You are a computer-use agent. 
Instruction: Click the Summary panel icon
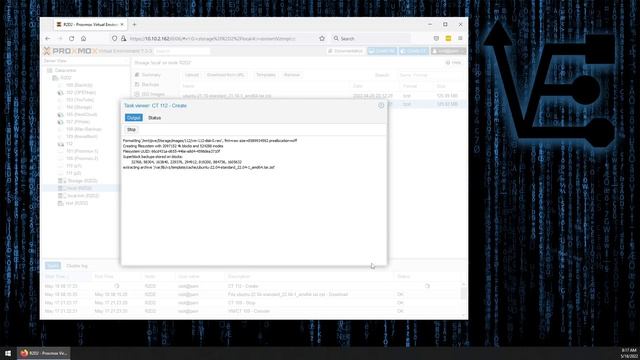pos(137,75)
